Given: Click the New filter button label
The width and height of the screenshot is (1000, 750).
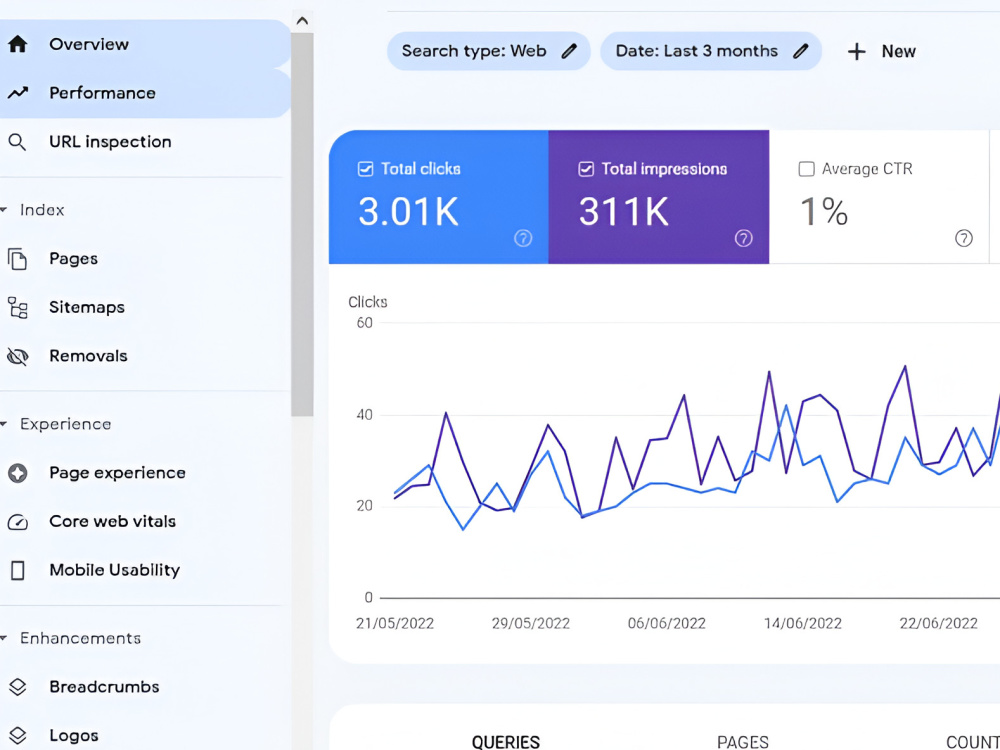Looking at the screenshot, I should [x=899, y=52].
